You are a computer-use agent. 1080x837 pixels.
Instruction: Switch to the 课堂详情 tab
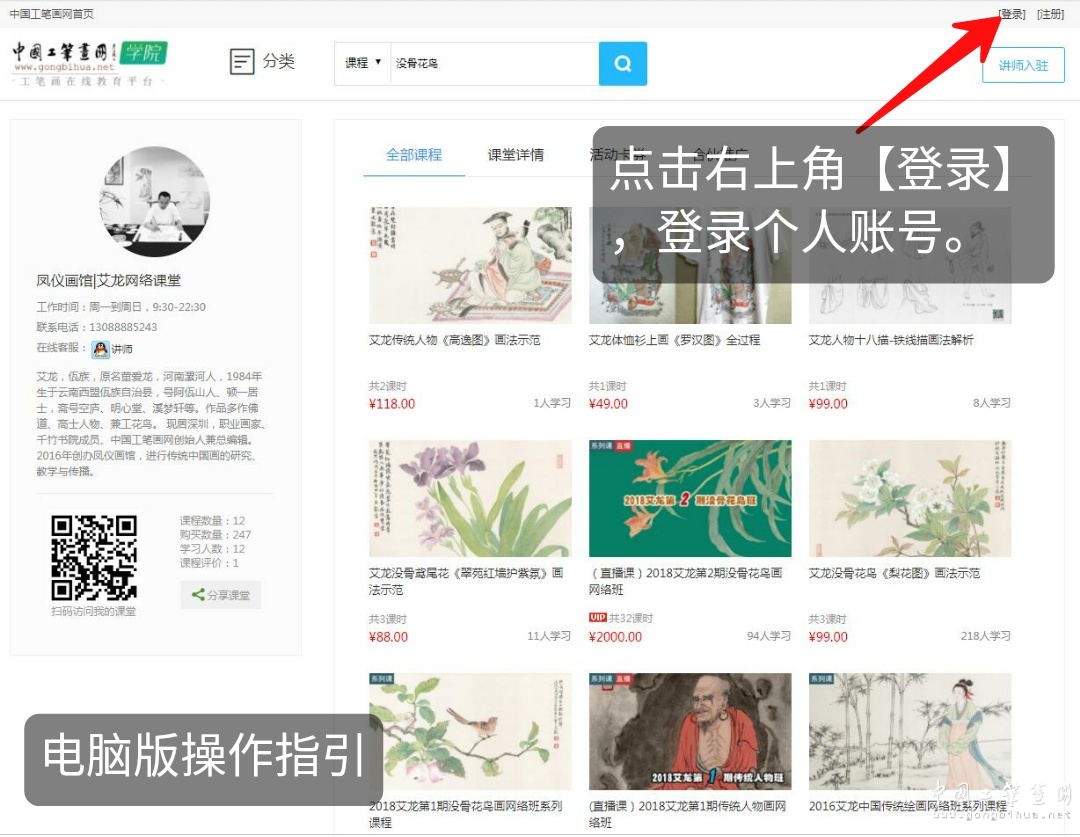[x=516, y=154]
